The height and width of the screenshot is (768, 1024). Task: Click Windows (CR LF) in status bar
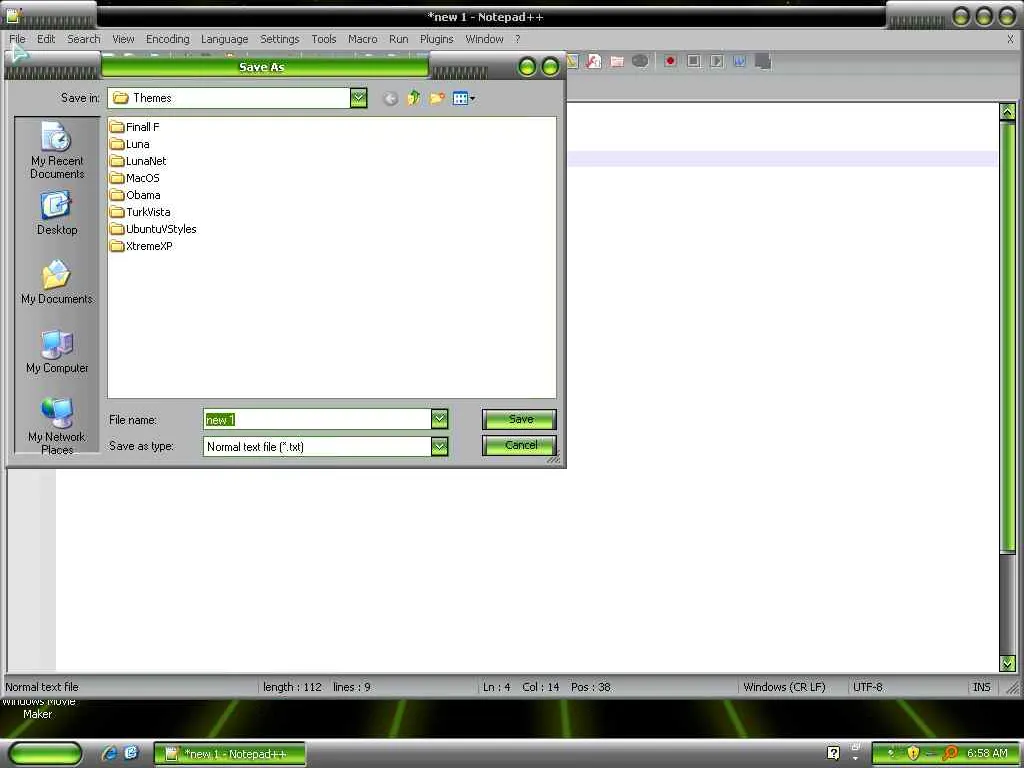pyautogui.click(x=784, y=687)
